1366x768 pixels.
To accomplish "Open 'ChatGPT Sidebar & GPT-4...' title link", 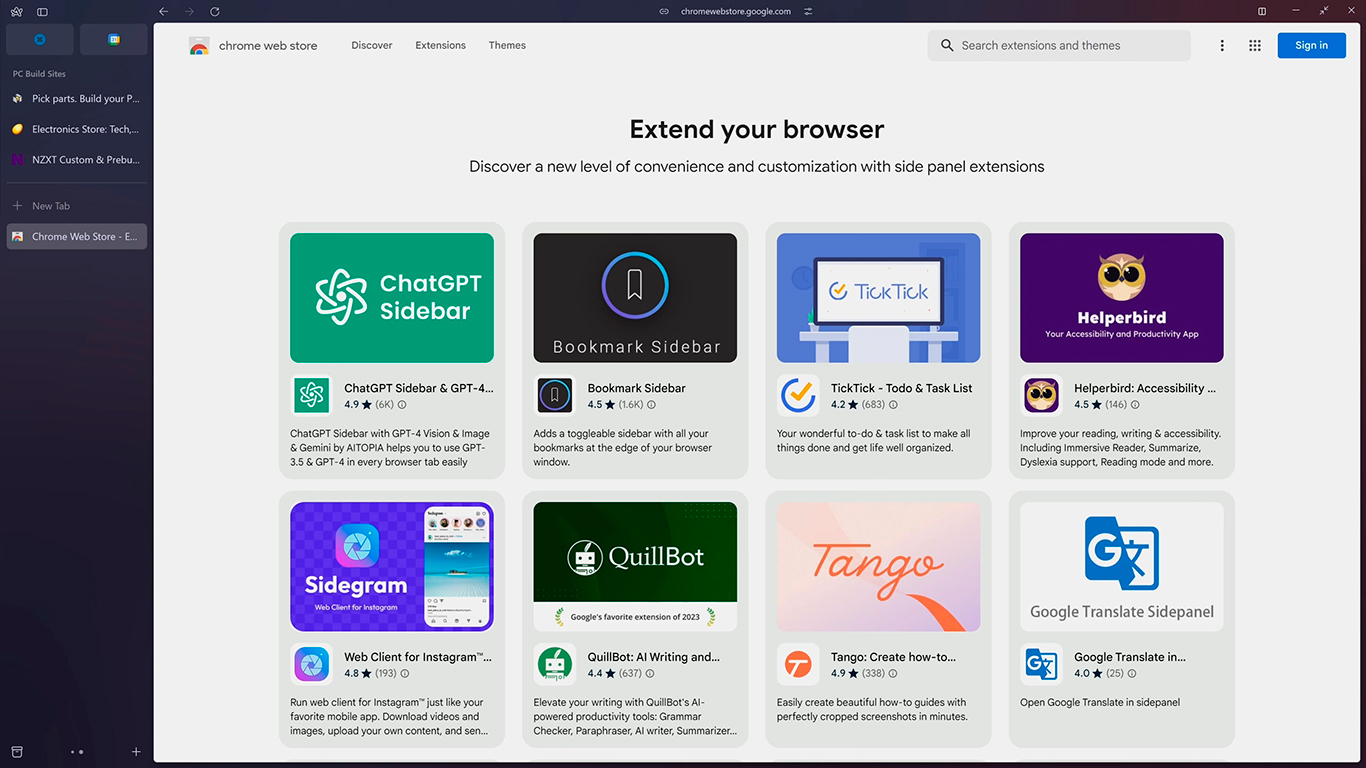I will pyautogui.click(x=419, y=388).
